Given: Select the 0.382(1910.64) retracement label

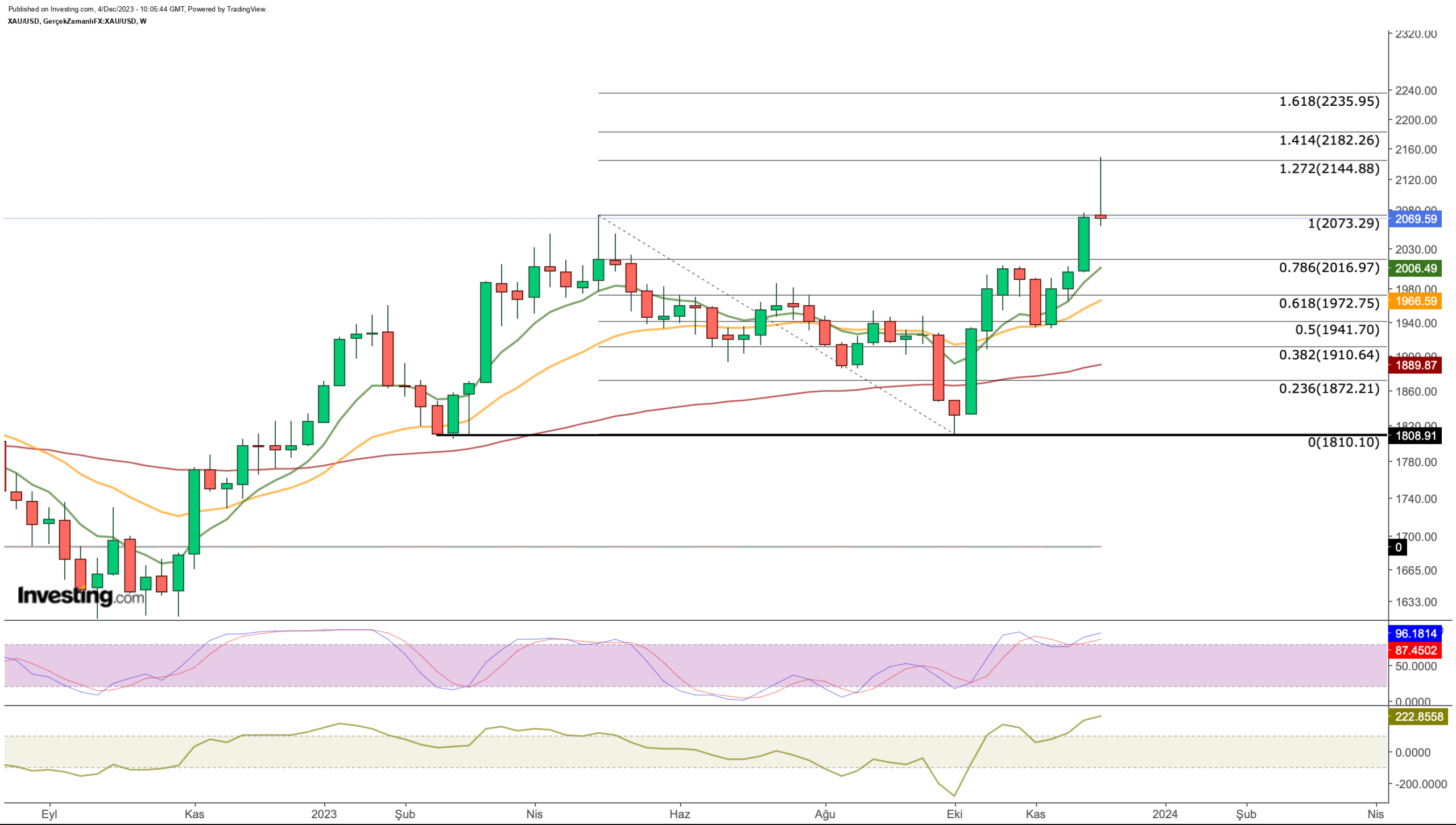Looking at the screenshot, I should tap(1329, 355).
